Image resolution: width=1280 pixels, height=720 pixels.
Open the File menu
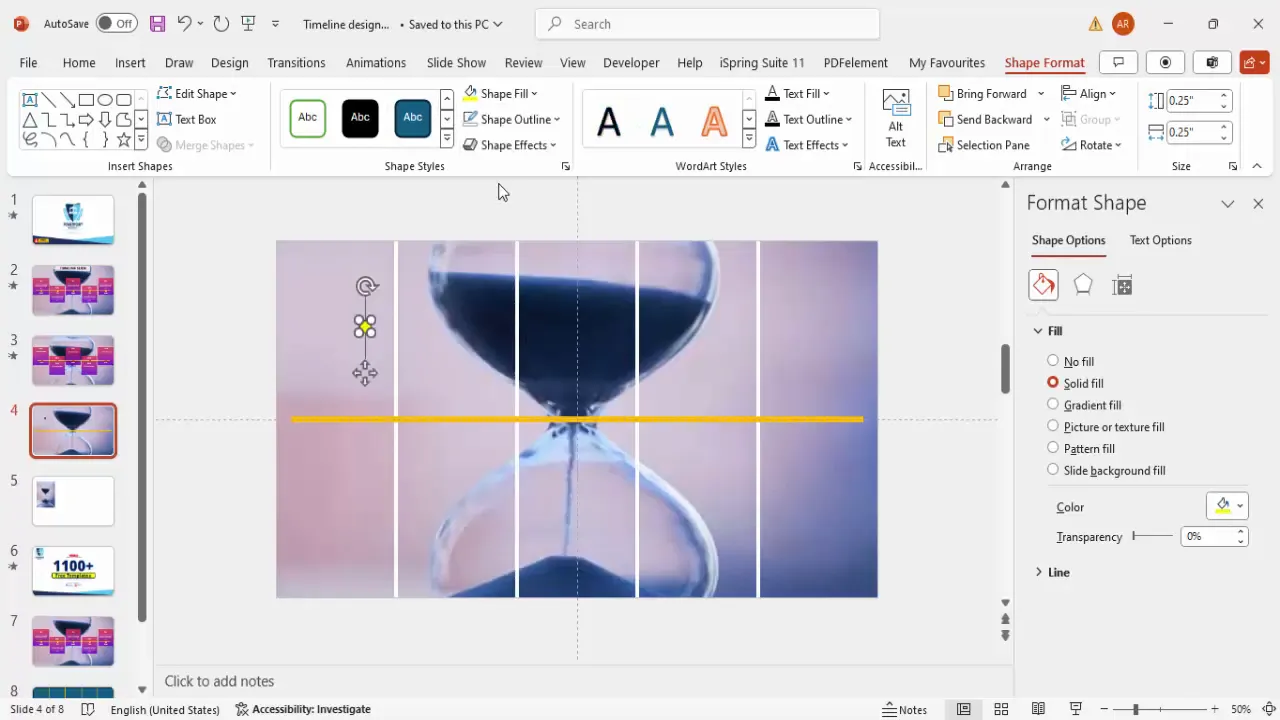28,62
